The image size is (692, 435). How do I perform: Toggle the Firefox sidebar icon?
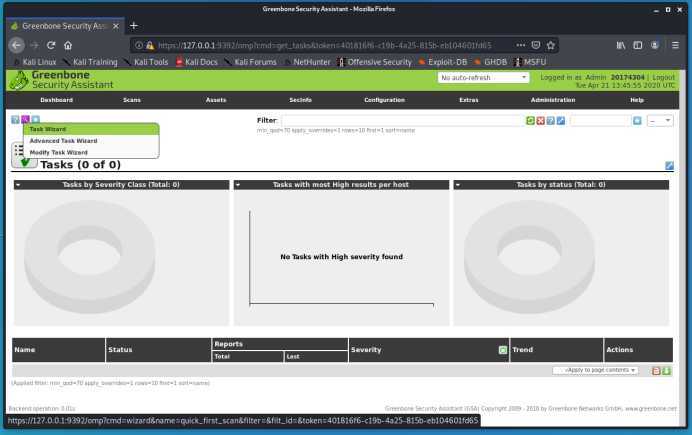[x=638, y=45]
